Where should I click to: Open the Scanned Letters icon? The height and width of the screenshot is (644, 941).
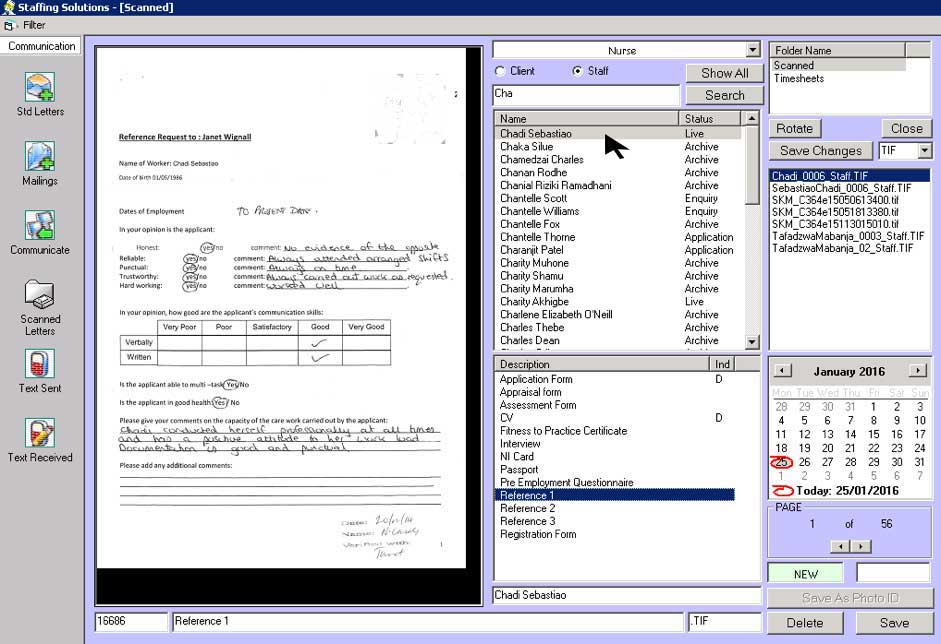pyautogui.click(x=40, y=296)
